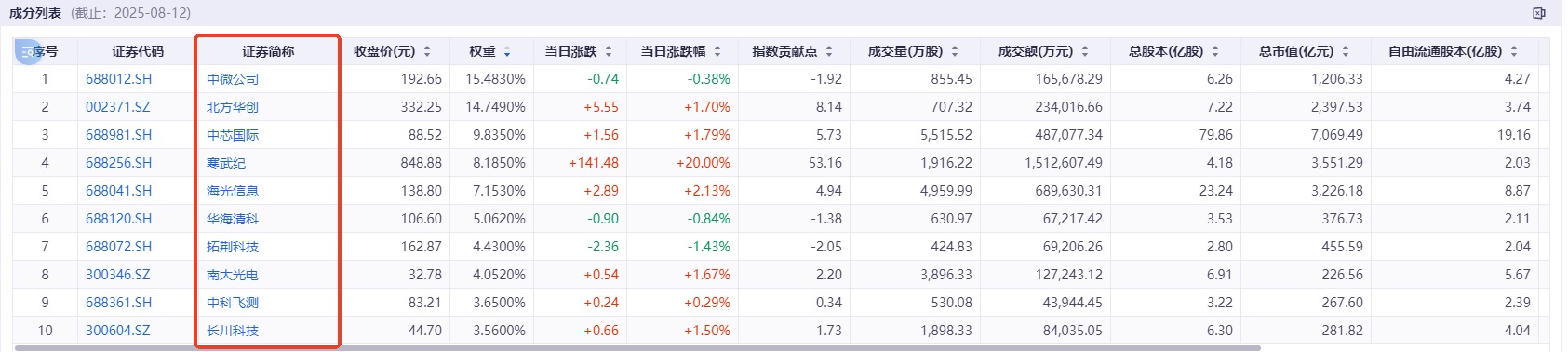Sort by 成交量(万股) column arrows

point(955,51)
